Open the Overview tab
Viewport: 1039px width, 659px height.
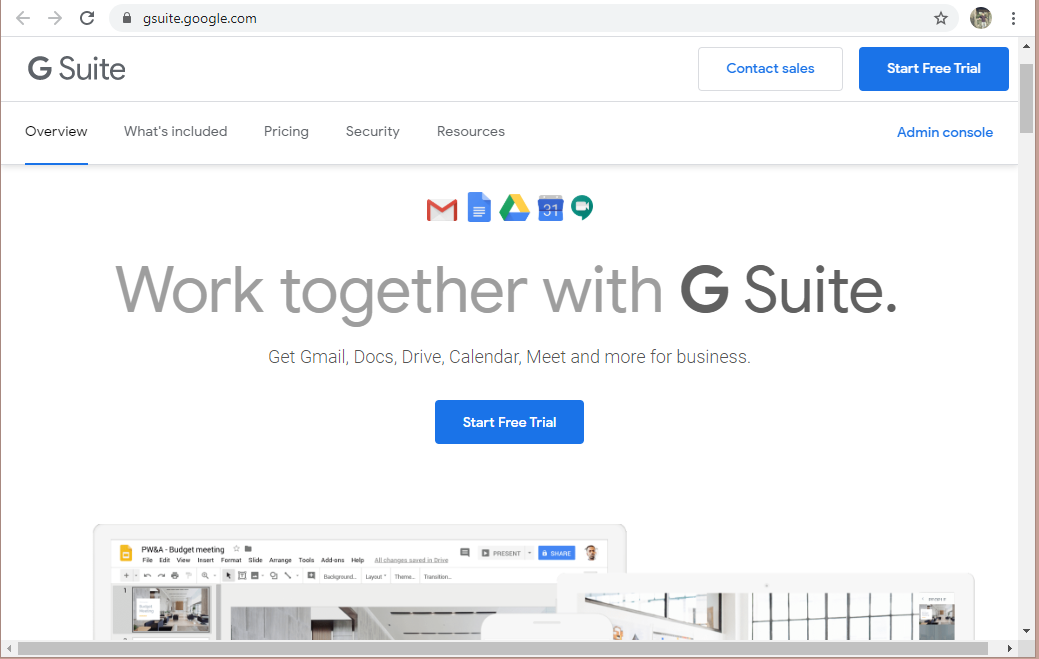pyautogui.click(x=56, y=131)
